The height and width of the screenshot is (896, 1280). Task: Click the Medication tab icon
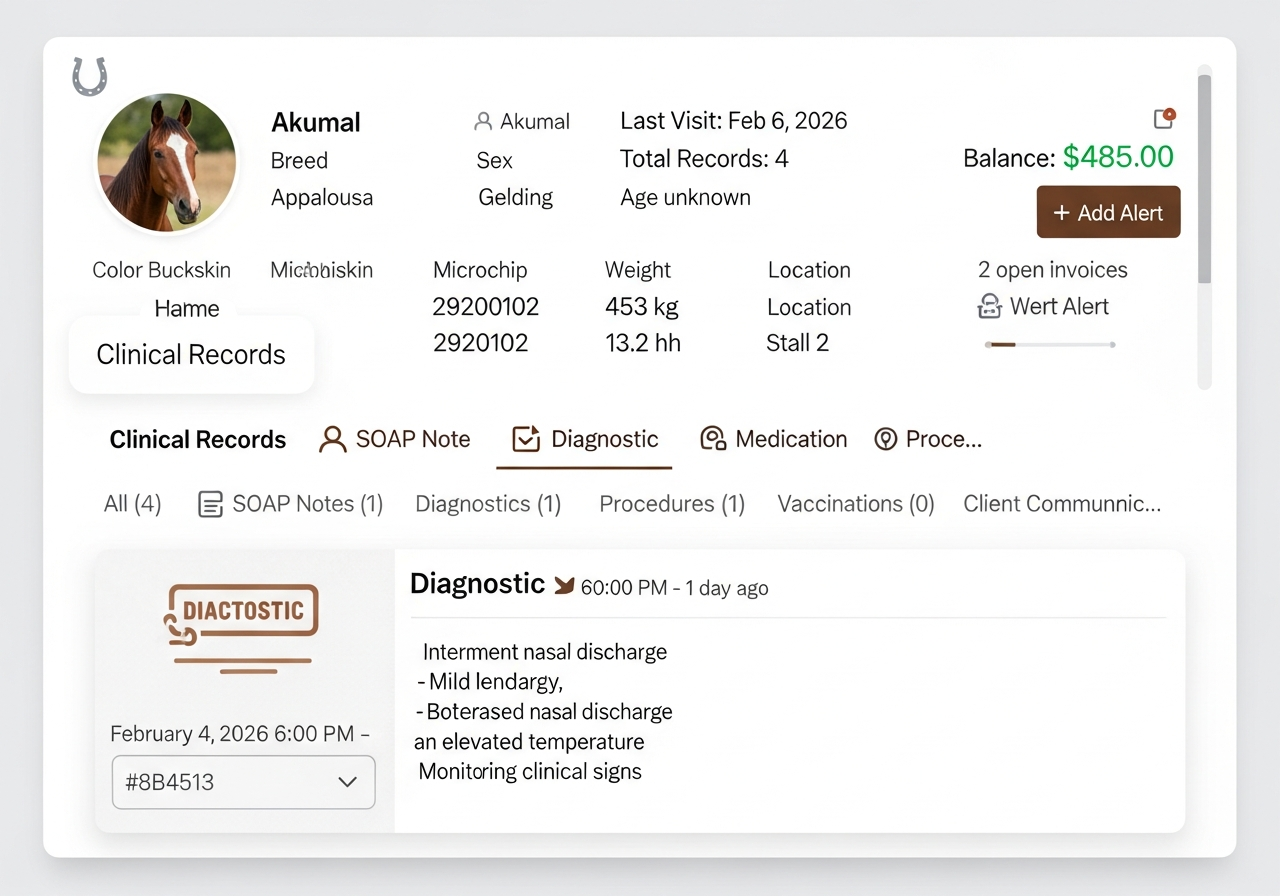coord(713,439)
